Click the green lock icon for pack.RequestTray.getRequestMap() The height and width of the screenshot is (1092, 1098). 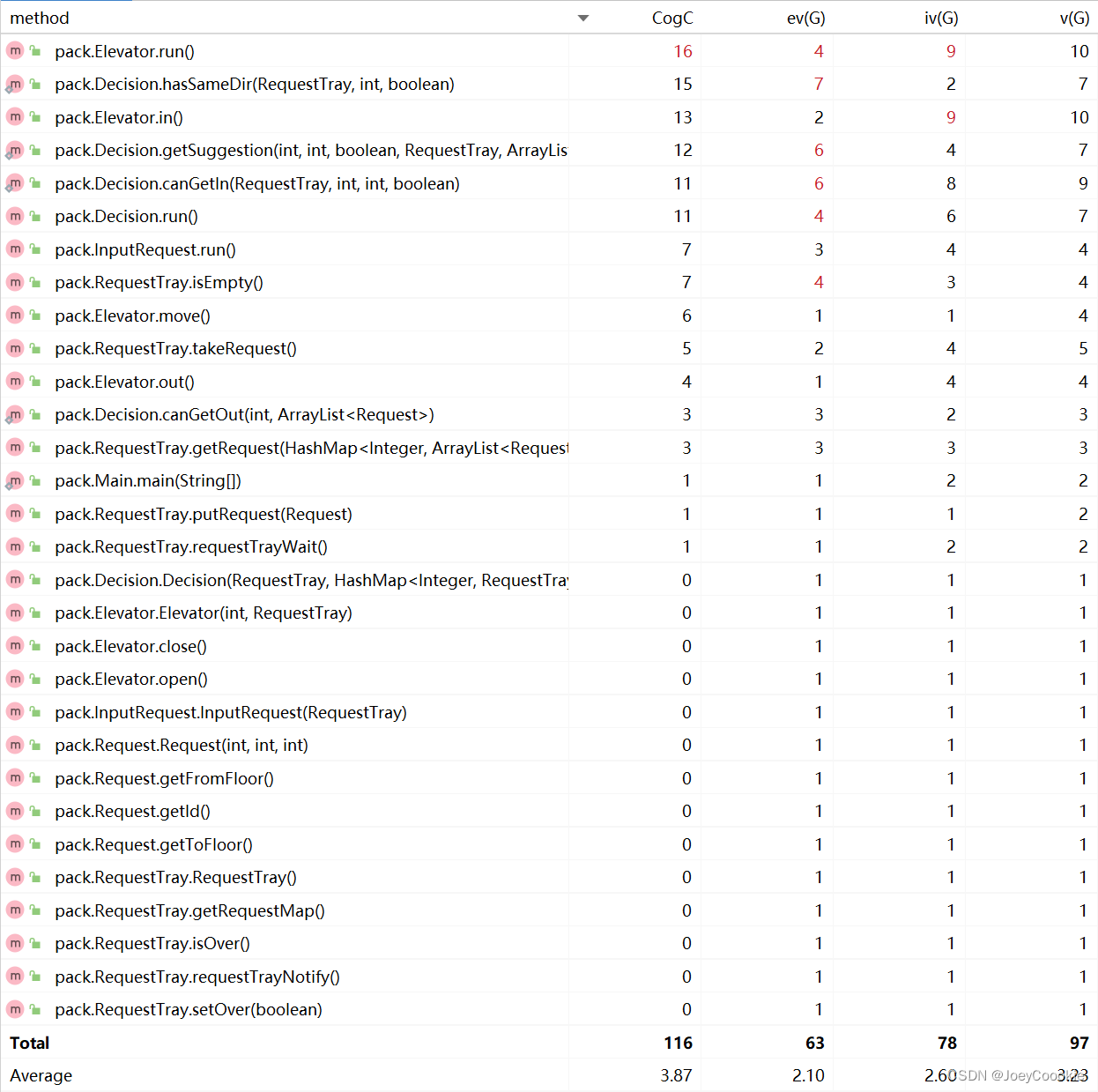click(x=35, y=910)
